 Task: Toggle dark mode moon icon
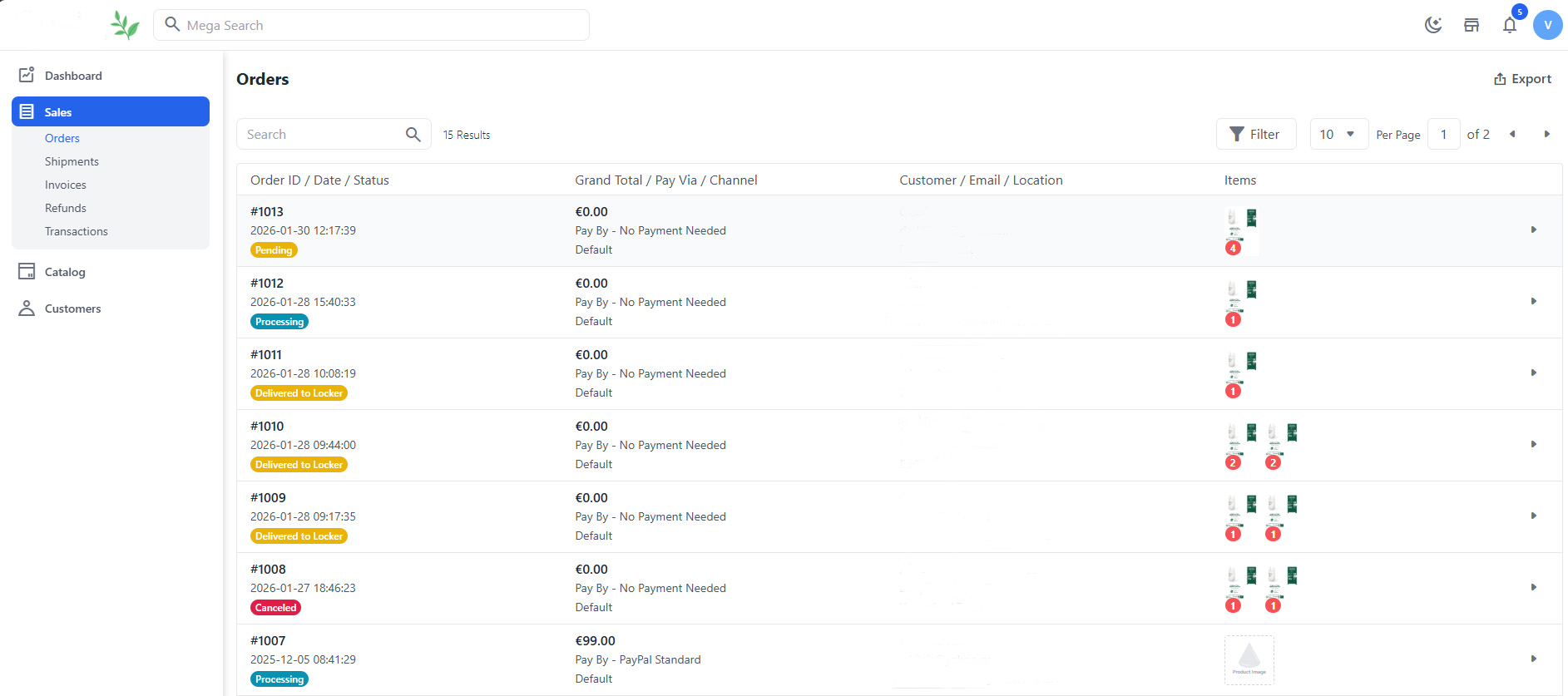(x=1432, y=25)
